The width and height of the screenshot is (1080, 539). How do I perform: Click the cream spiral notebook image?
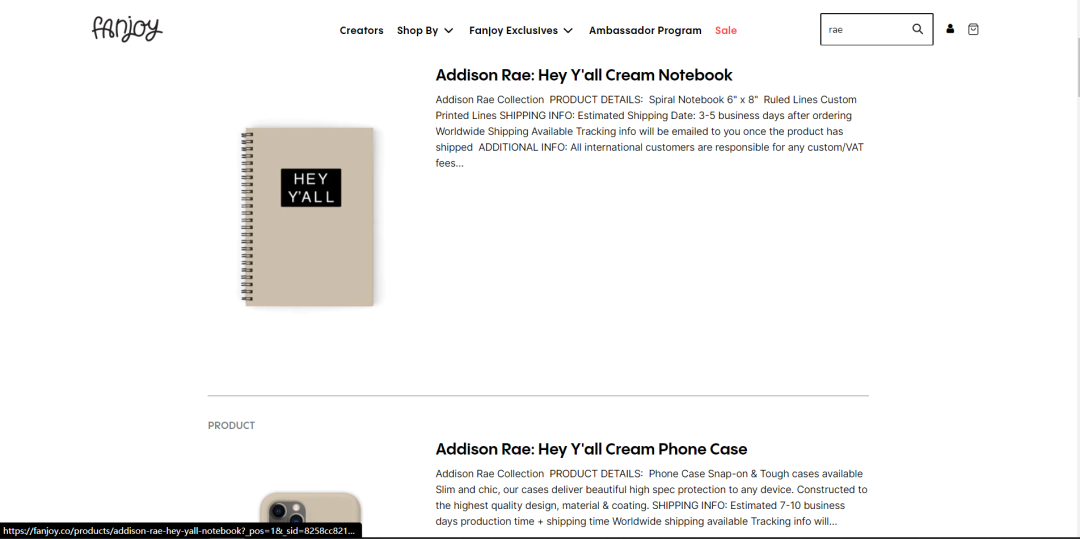click(x=308, y=216)
